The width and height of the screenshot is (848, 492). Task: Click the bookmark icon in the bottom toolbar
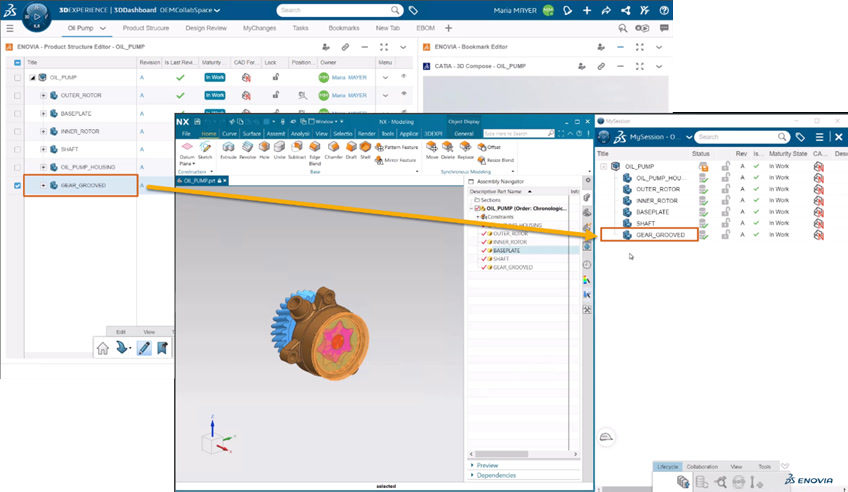point(162,348)
